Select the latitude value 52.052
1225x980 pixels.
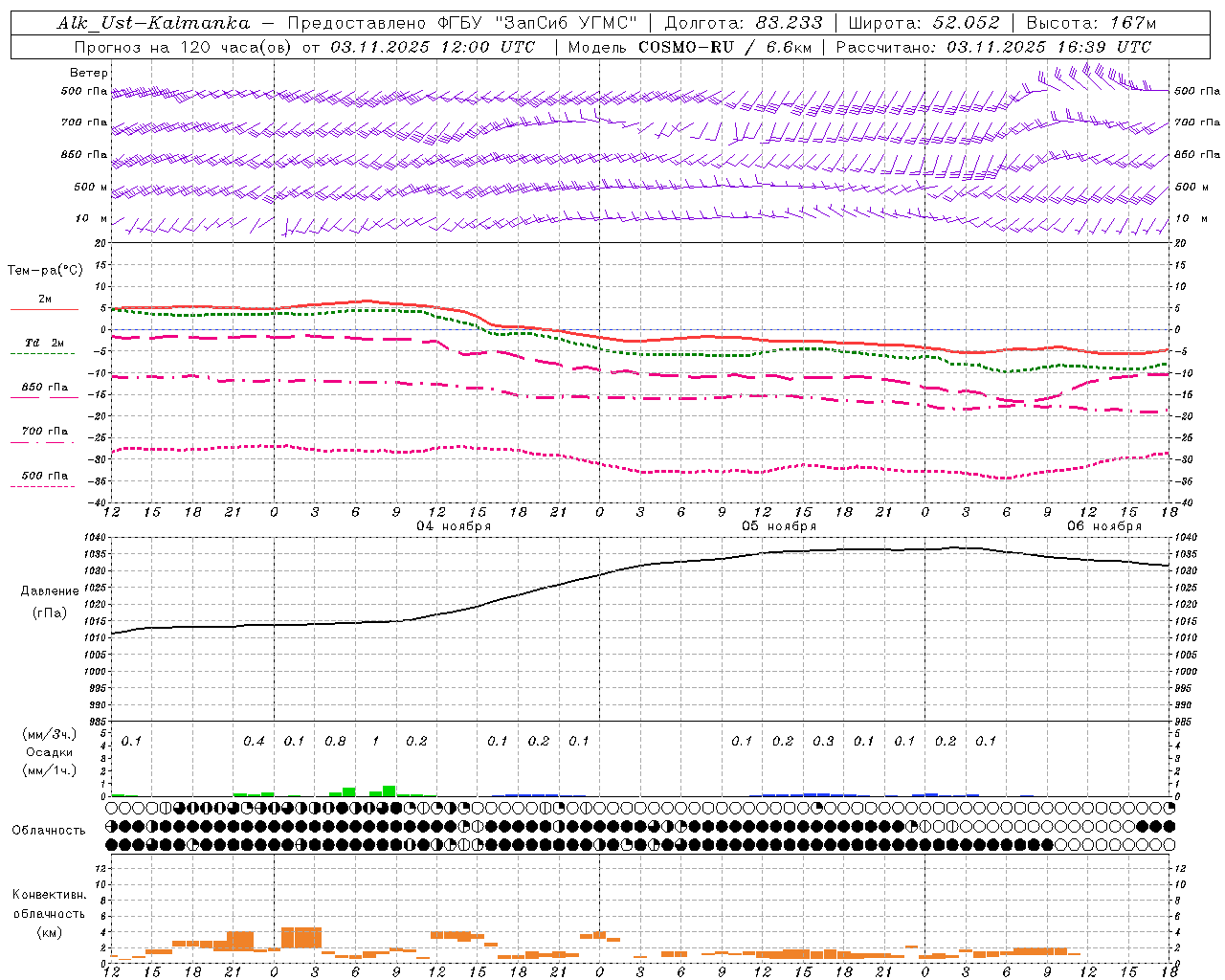[967, 23]
